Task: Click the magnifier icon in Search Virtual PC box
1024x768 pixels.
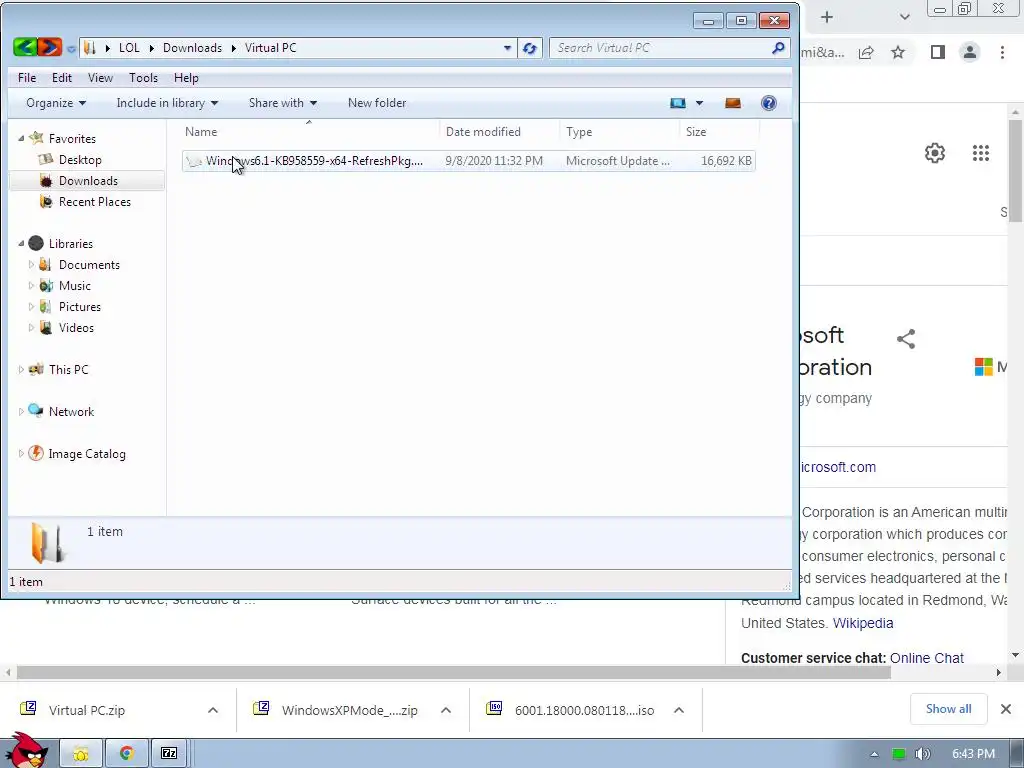Action: [778, 48]
